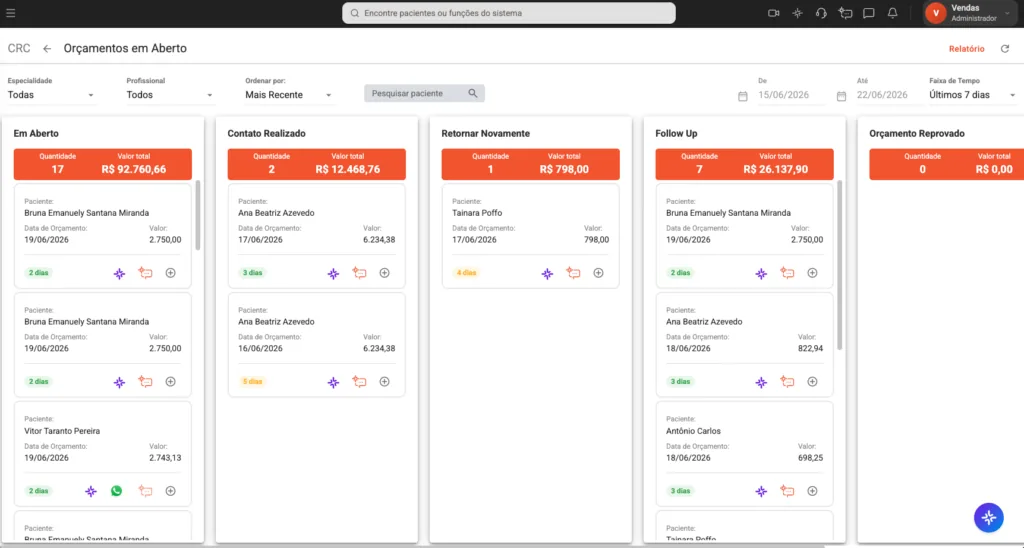The image size is (1024, 548).
Task: Click the orange chat icon on Ana Beatriz 16/06/2026 card
Action: click(359, 381)
